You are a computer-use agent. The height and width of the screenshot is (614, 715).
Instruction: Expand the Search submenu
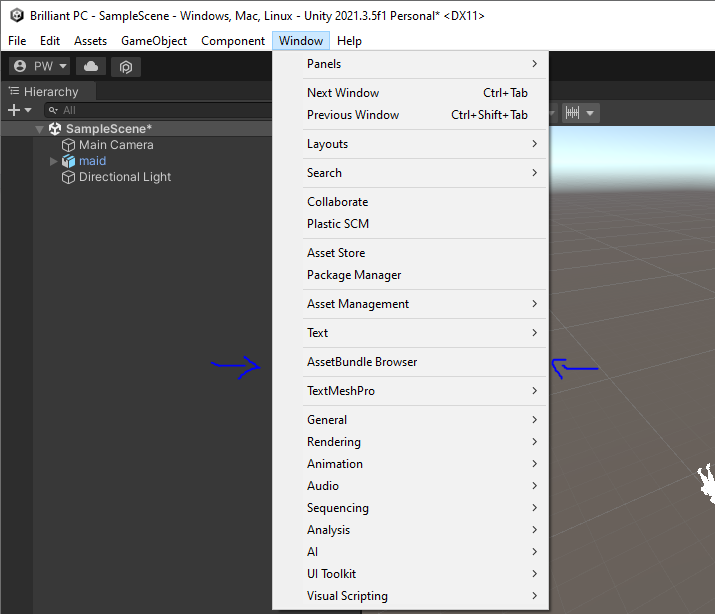410,173
